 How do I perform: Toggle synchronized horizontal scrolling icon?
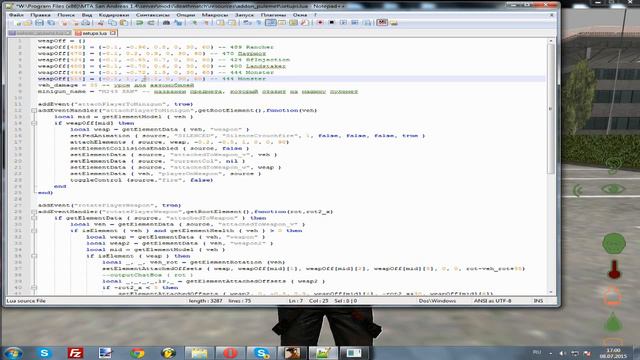click(x=232, y=23)
